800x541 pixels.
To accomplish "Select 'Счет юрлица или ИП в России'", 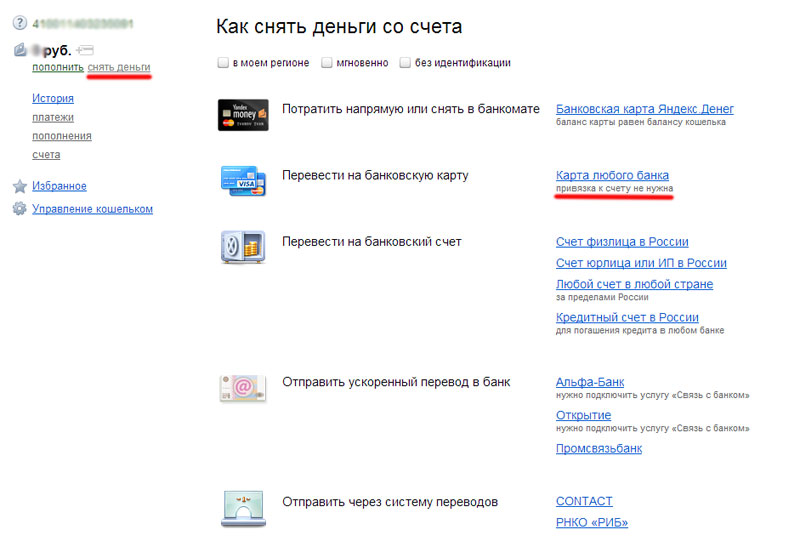I will tap(641, 263).
